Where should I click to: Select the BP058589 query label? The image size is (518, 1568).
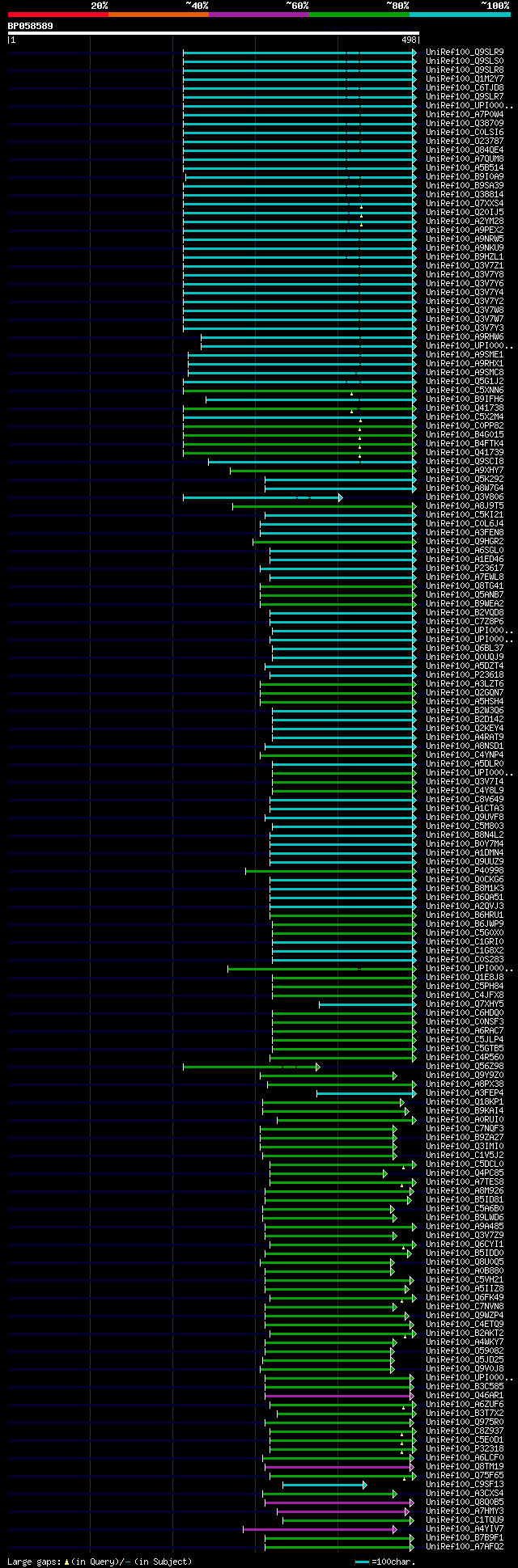point(31,26)
